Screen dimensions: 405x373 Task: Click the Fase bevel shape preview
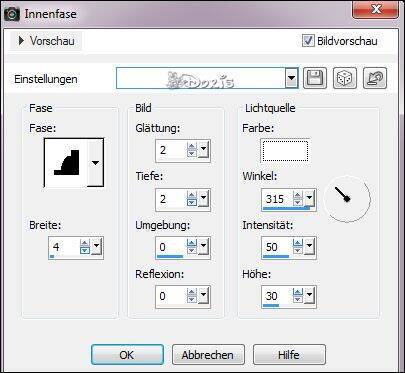click(66, 163)
